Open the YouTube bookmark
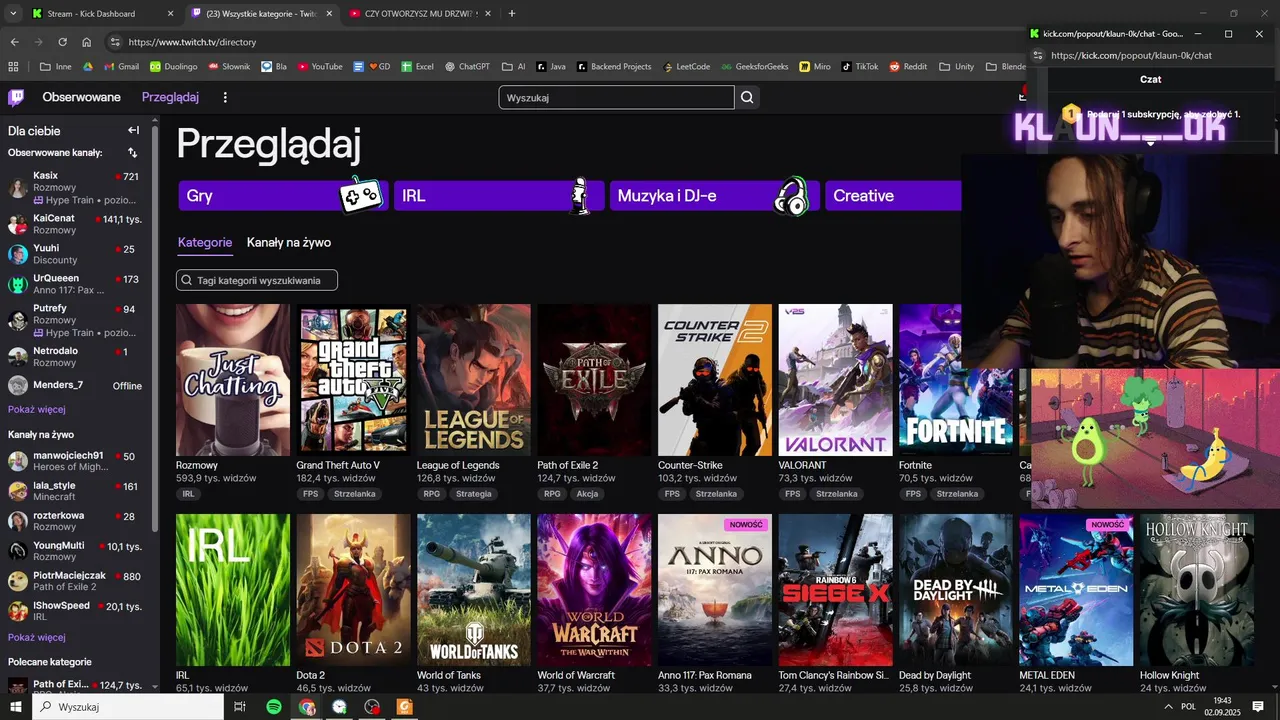This screenshot has width=1280, height=720. tap(320, 67)
